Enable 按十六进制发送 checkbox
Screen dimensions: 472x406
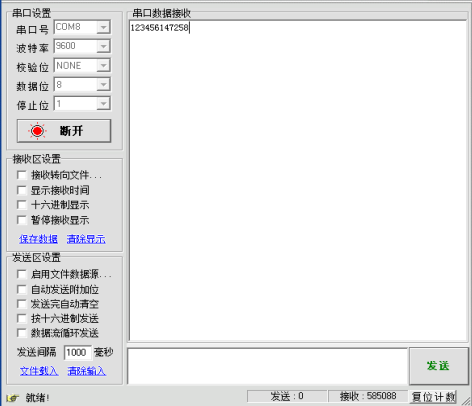[x=22, y=318]
